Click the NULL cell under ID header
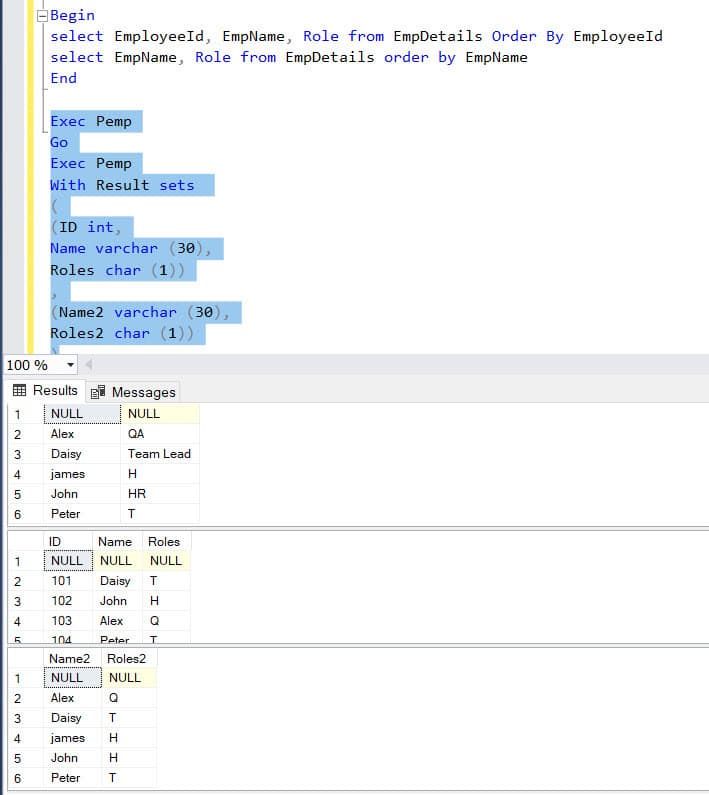 (68, 561)
